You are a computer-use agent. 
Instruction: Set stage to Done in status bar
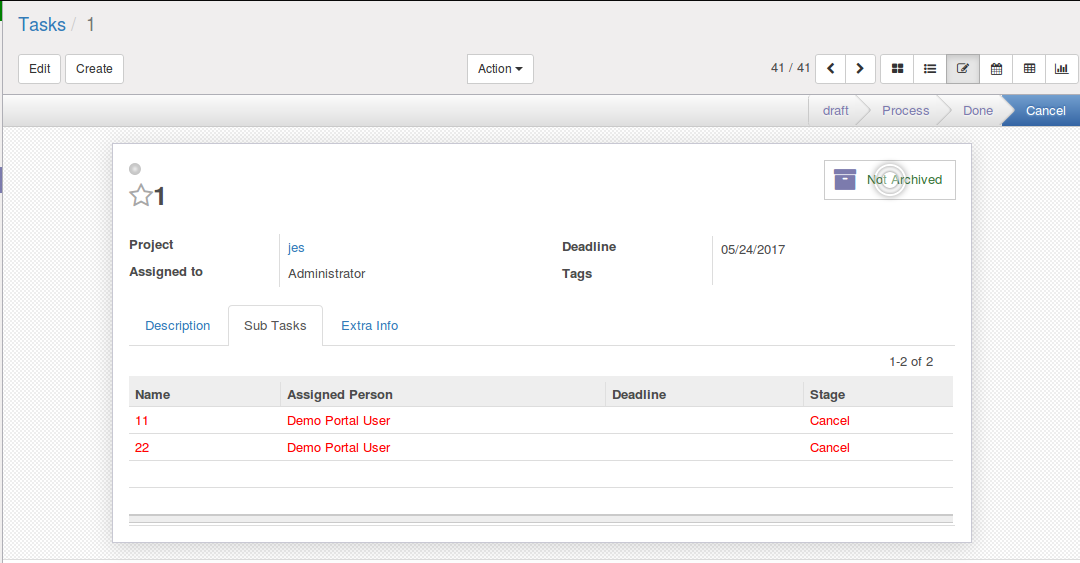click(977, 111)
